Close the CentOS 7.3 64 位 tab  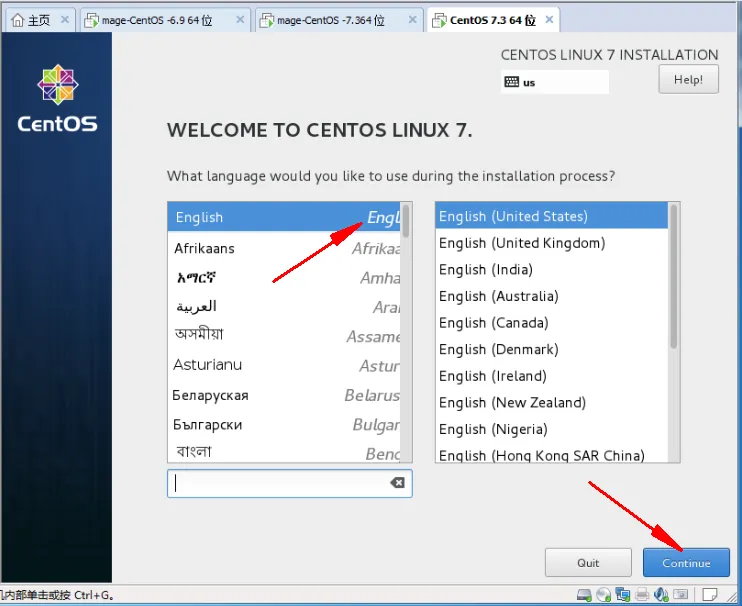point(549,19)
